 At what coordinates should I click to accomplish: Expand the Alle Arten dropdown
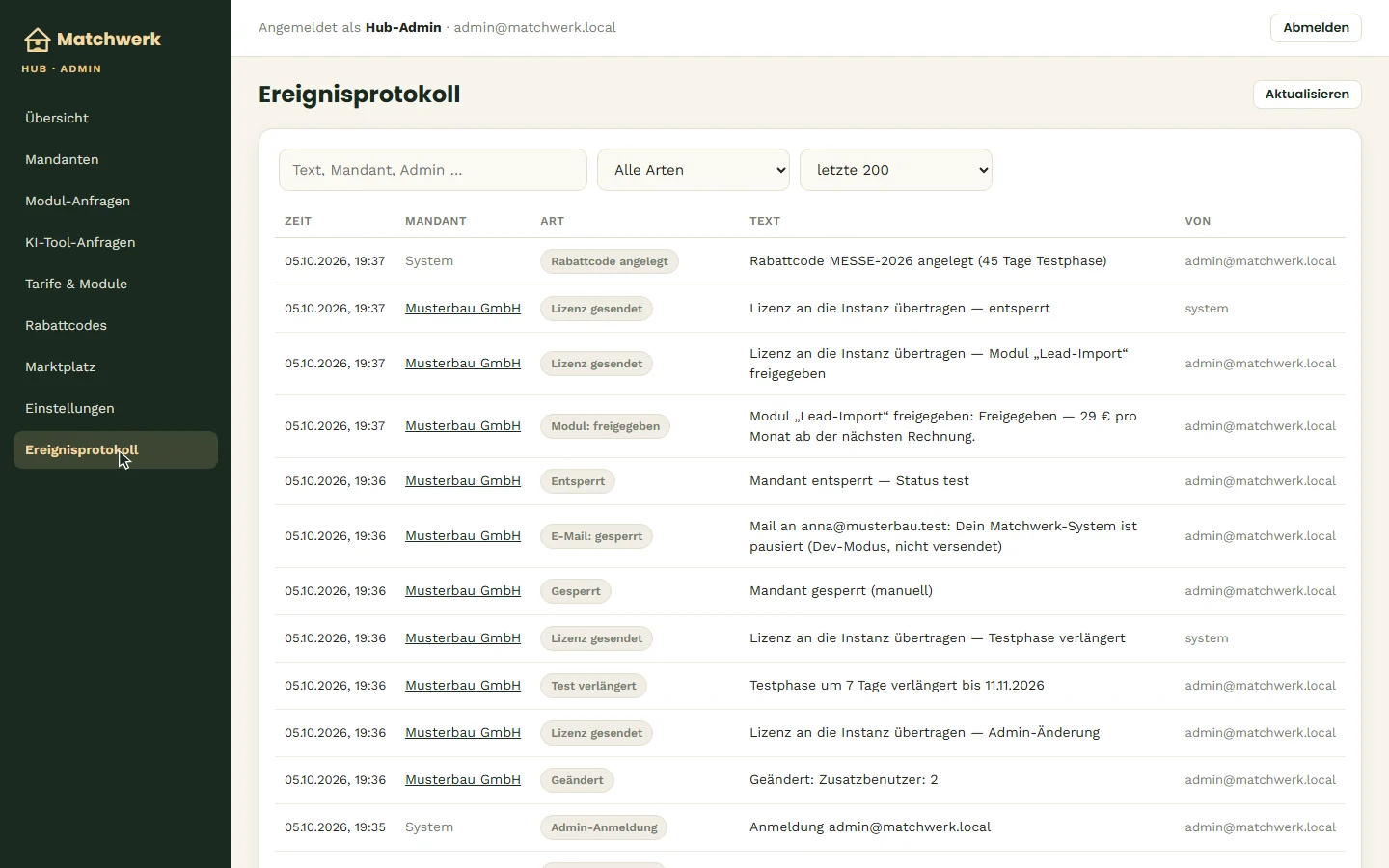pyautogui.click(x=694, y=170)
